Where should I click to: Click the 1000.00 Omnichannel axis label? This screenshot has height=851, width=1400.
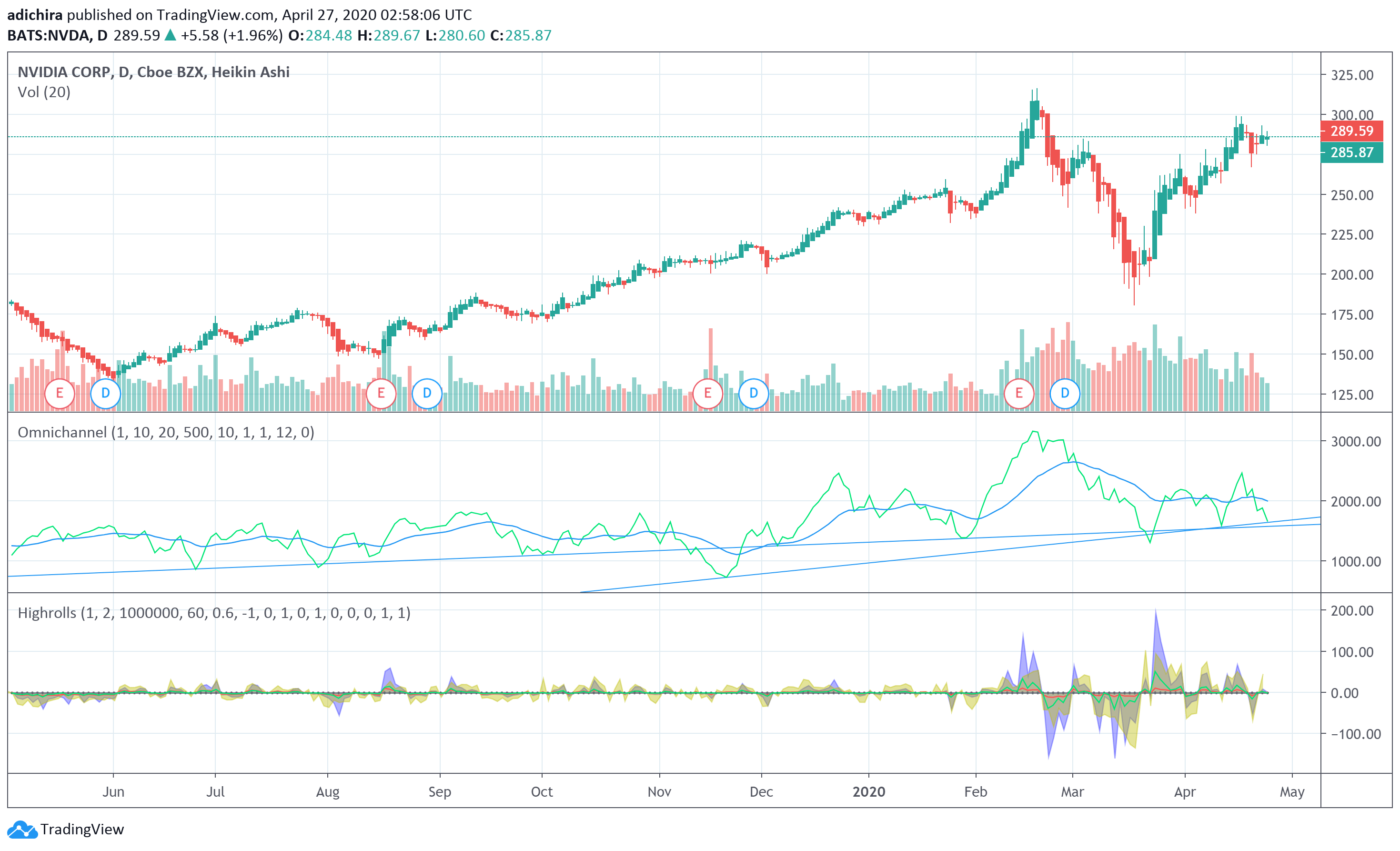(1356, 562)
